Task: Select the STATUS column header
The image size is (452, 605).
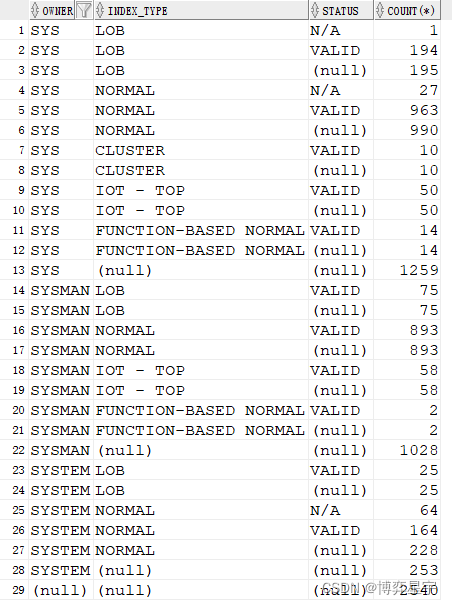Action: click(x=341, y=10)
